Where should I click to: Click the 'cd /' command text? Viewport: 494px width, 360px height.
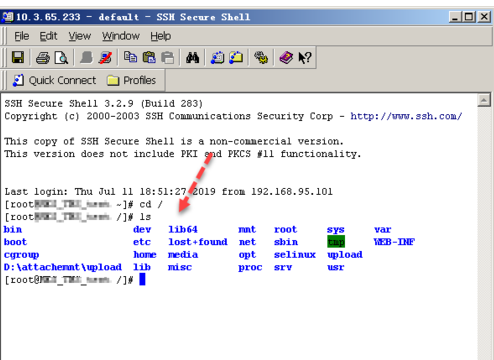point(151,204)
